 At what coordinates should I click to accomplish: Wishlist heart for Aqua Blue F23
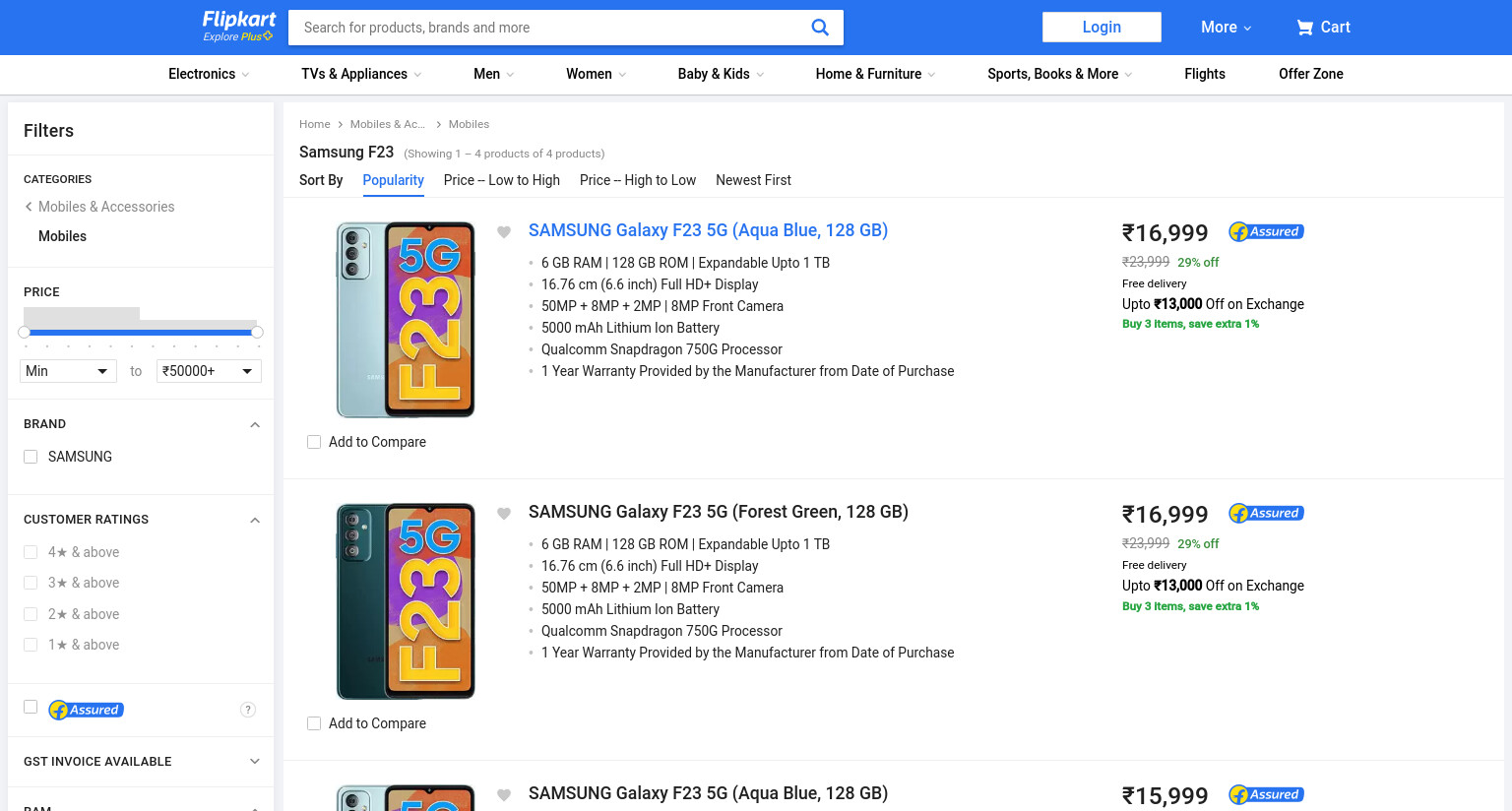pos(504,232)
